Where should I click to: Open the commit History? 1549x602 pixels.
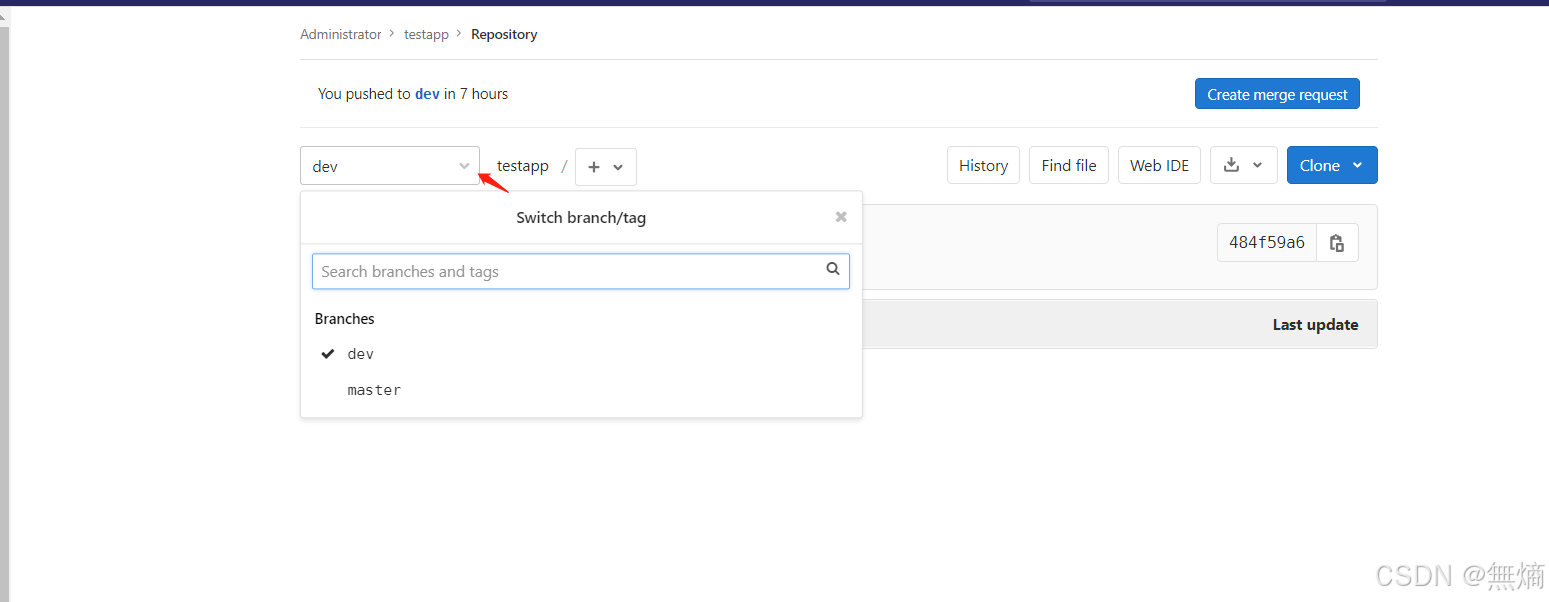(983, 165)
